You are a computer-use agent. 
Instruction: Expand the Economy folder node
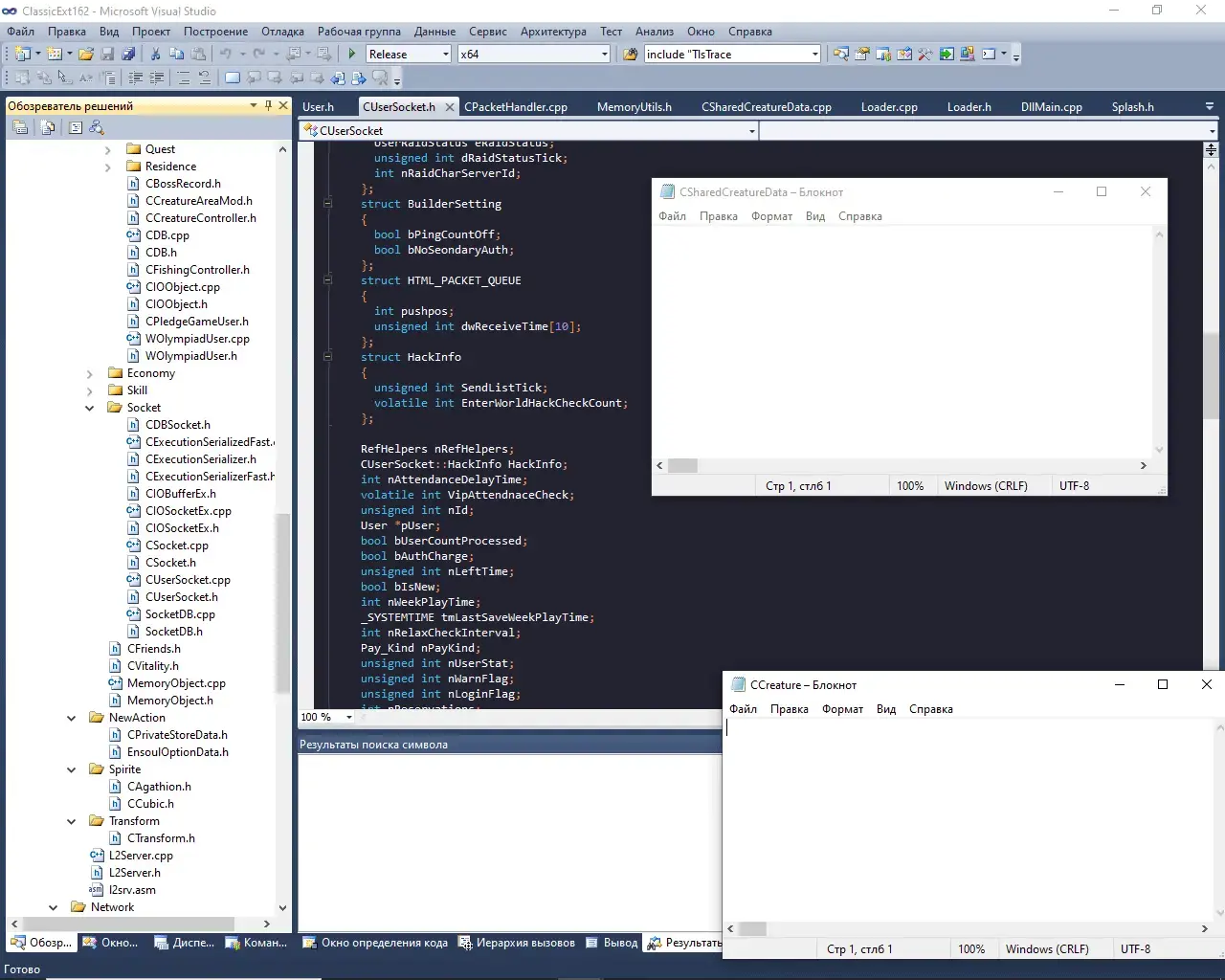(x=90, y=373)
